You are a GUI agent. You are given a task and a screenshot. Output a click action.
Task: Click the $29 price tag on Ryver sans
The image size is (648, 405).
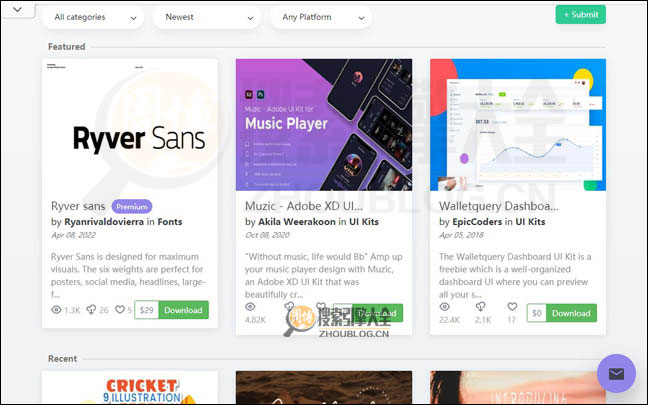coord(146,310)
